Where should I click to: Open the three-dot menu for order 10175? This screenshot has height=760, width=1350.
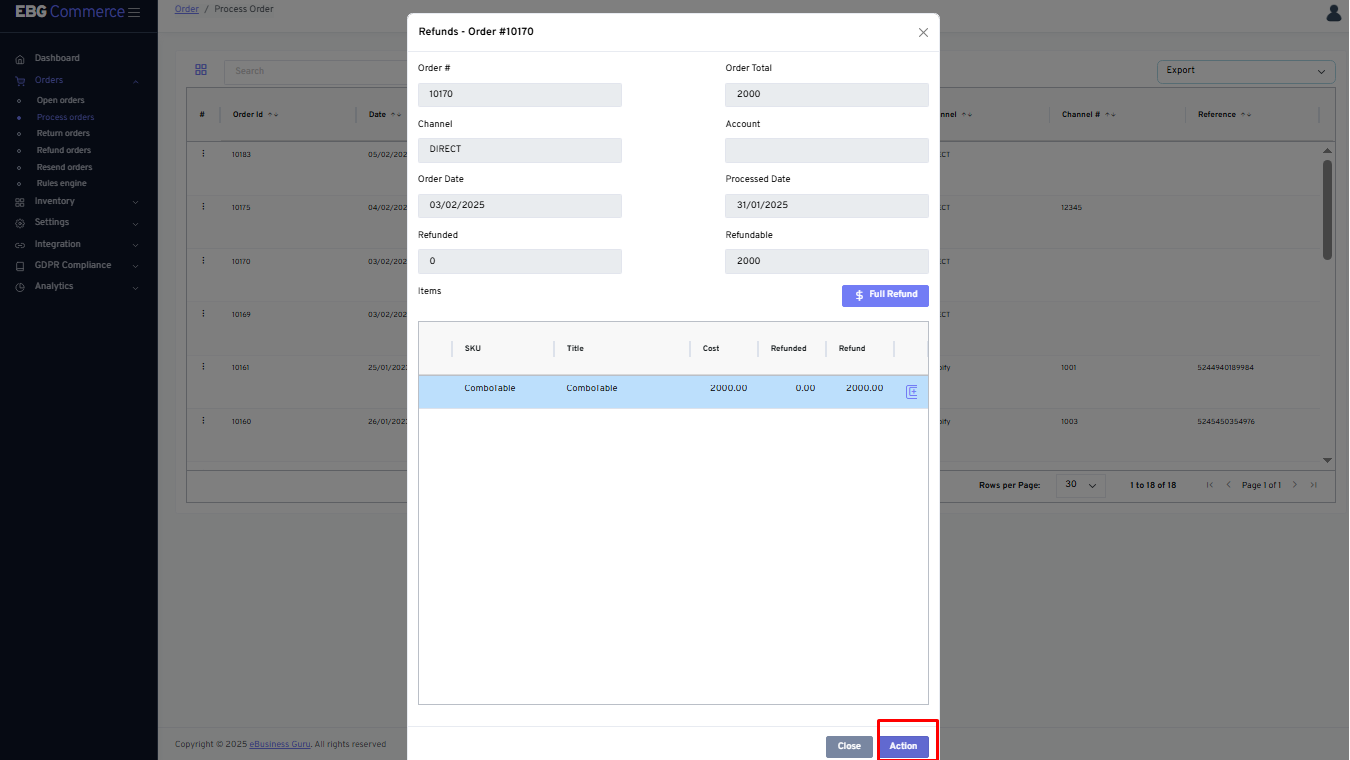click(203, 207)
